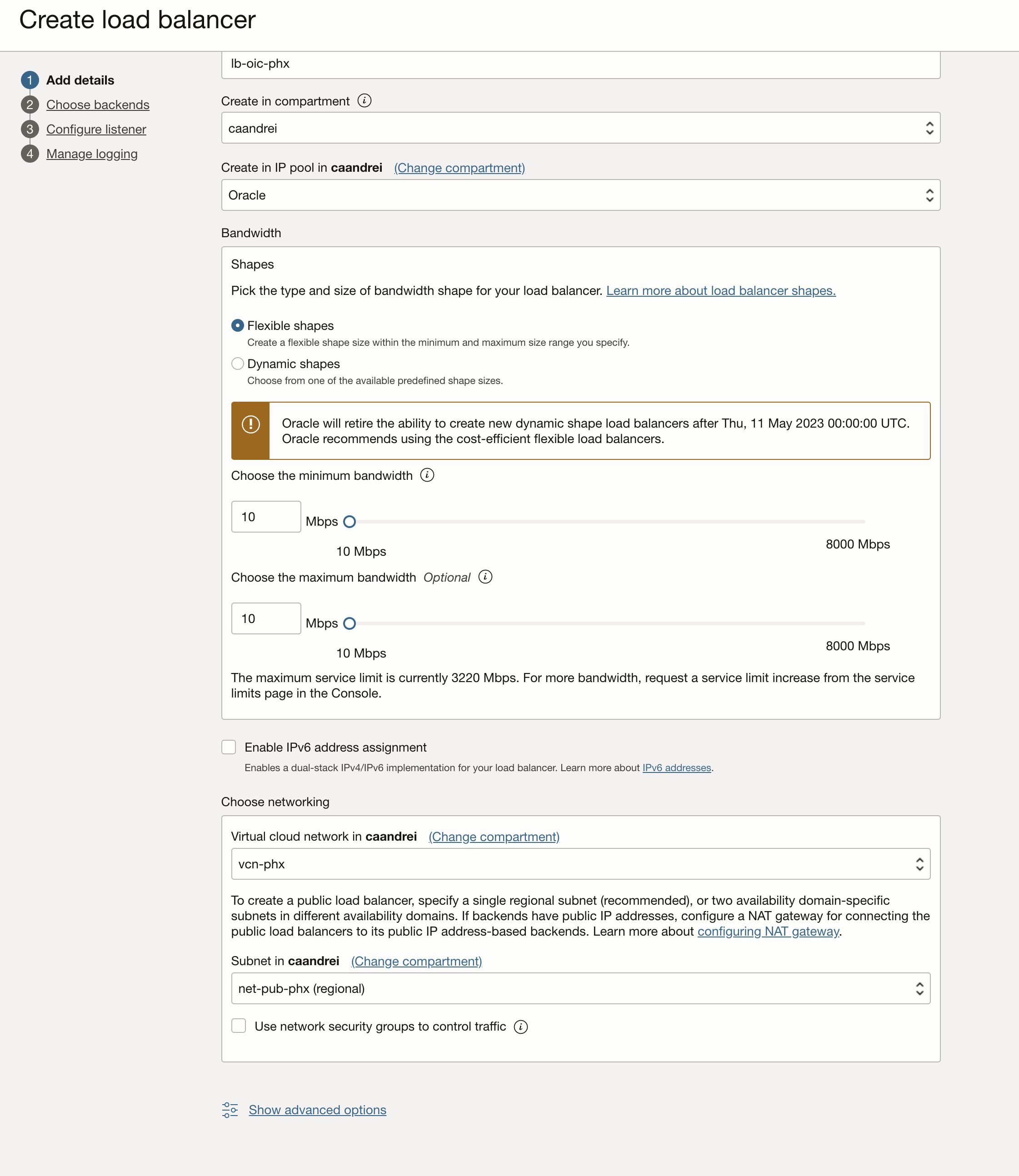
Task: Click info icon next to minimum bandwidth
Action: coord(427,475)
